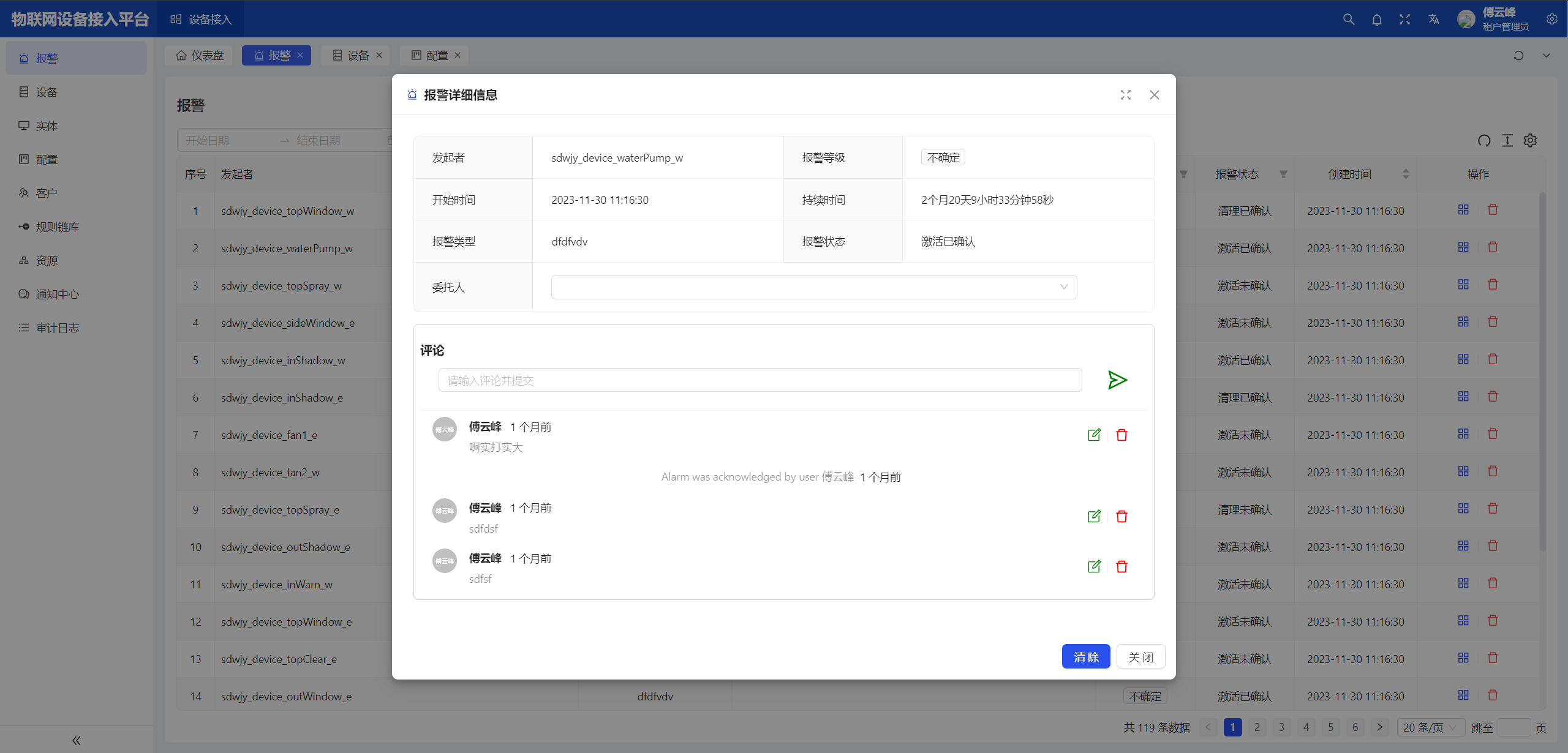The width and height of the screenshot is (1568, 753).
Task: Open the 委托人 assignee dropdown
Action: coord(813,287)
